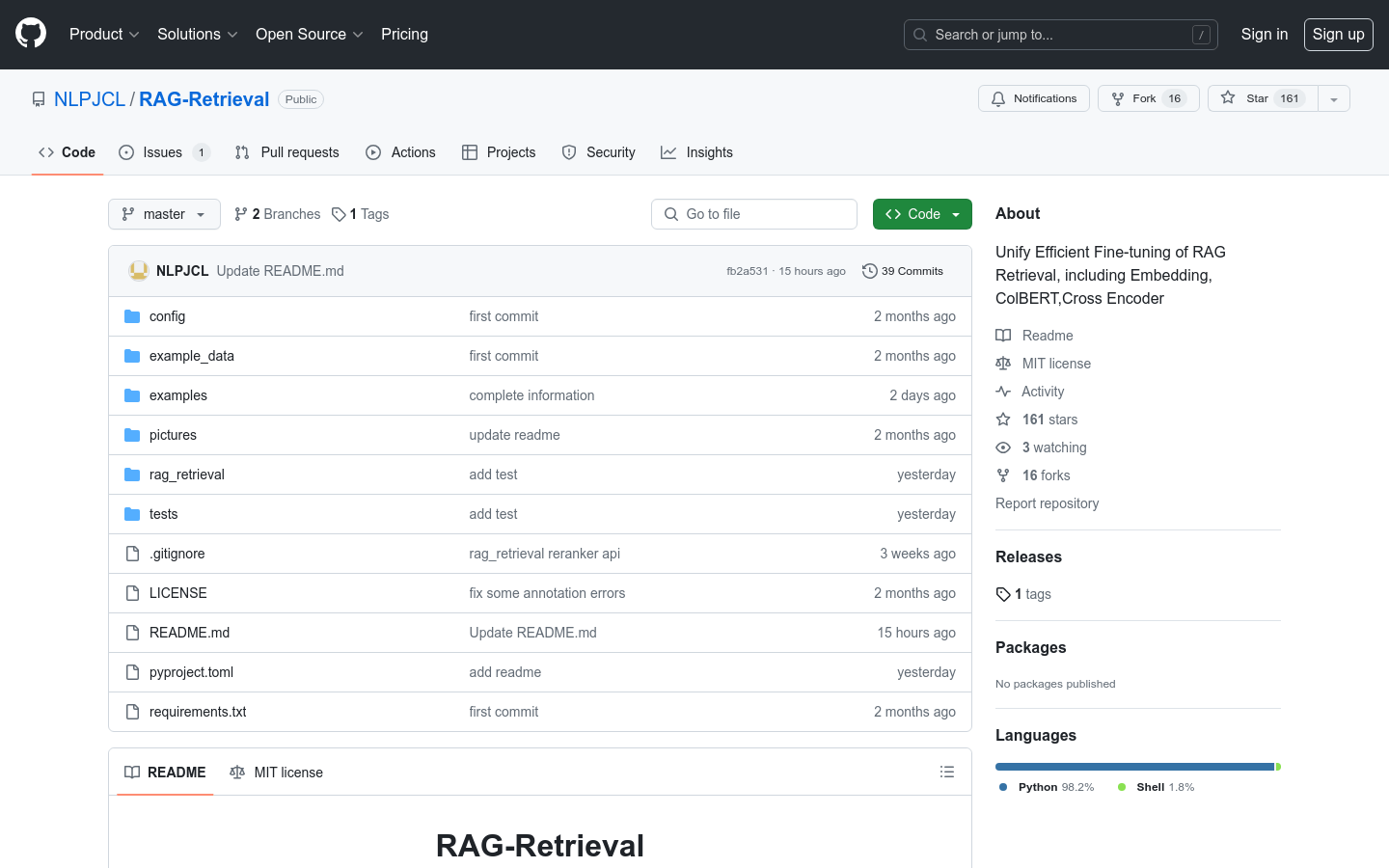Star the repository with Star button
The image size is (1389, 868).
click(x=1264, y=98)
